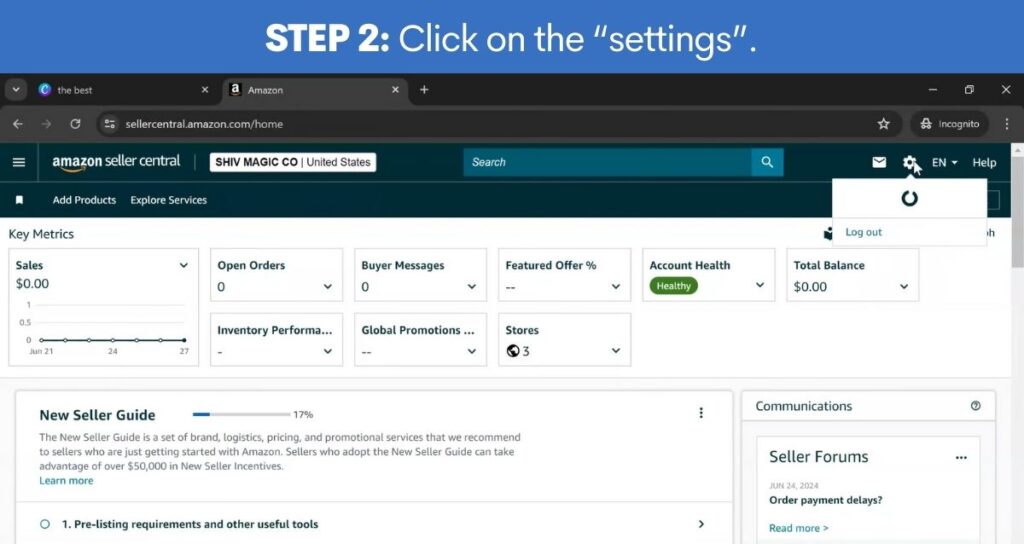Click the Healthy status badge

point(673,285)
